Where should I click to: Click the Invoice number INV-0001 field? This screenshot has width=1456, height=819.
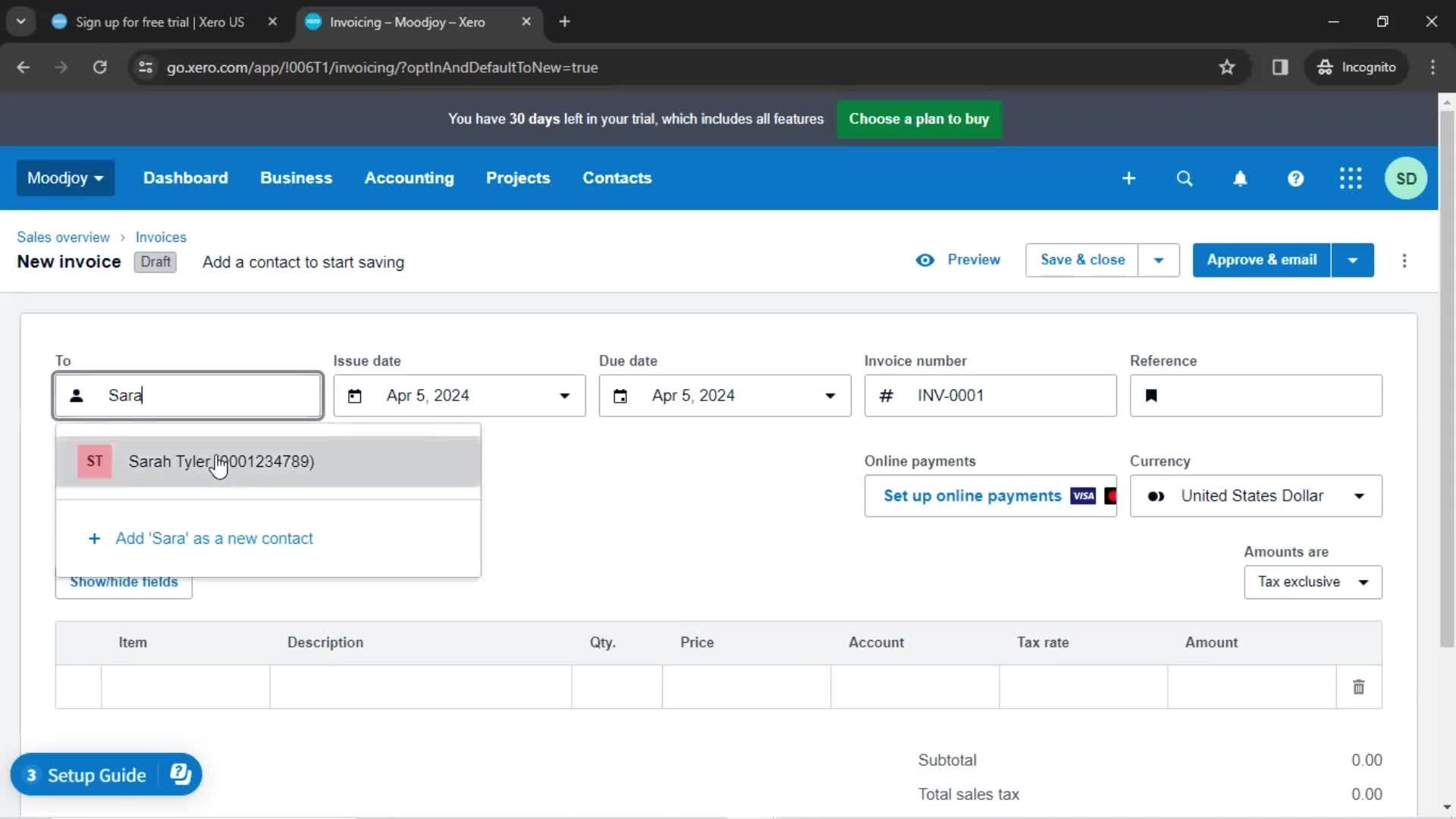(990, 396)
